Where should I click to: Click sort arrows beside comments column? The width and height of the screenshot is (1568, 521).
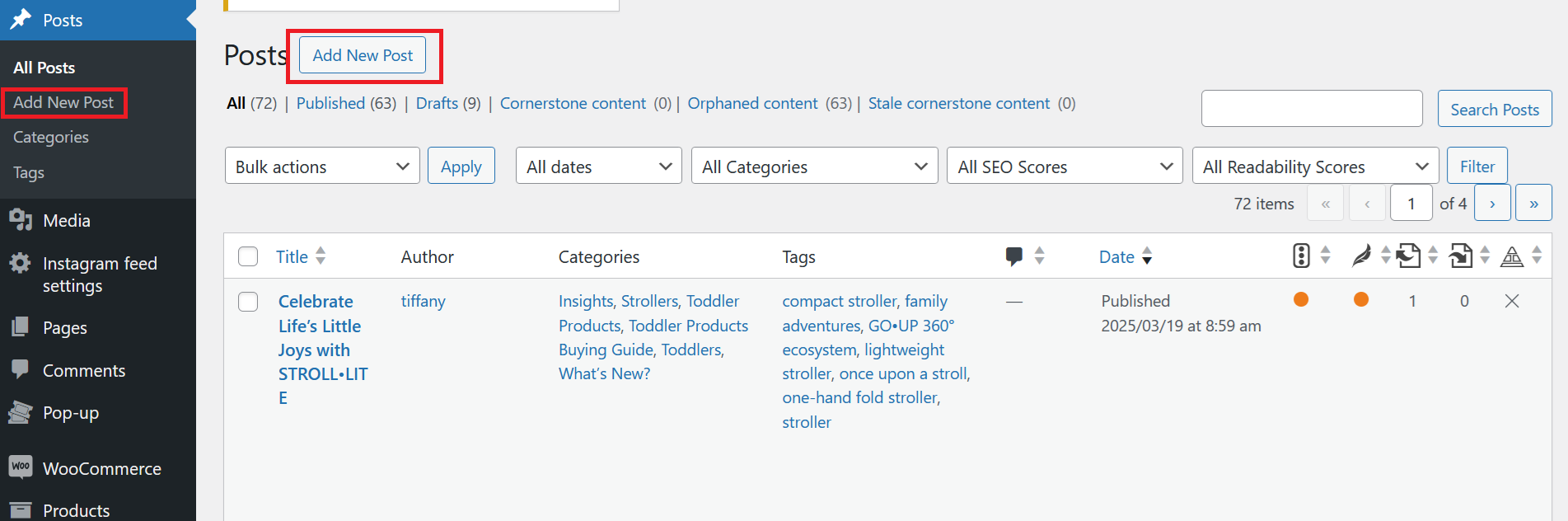pos(1039,256)
